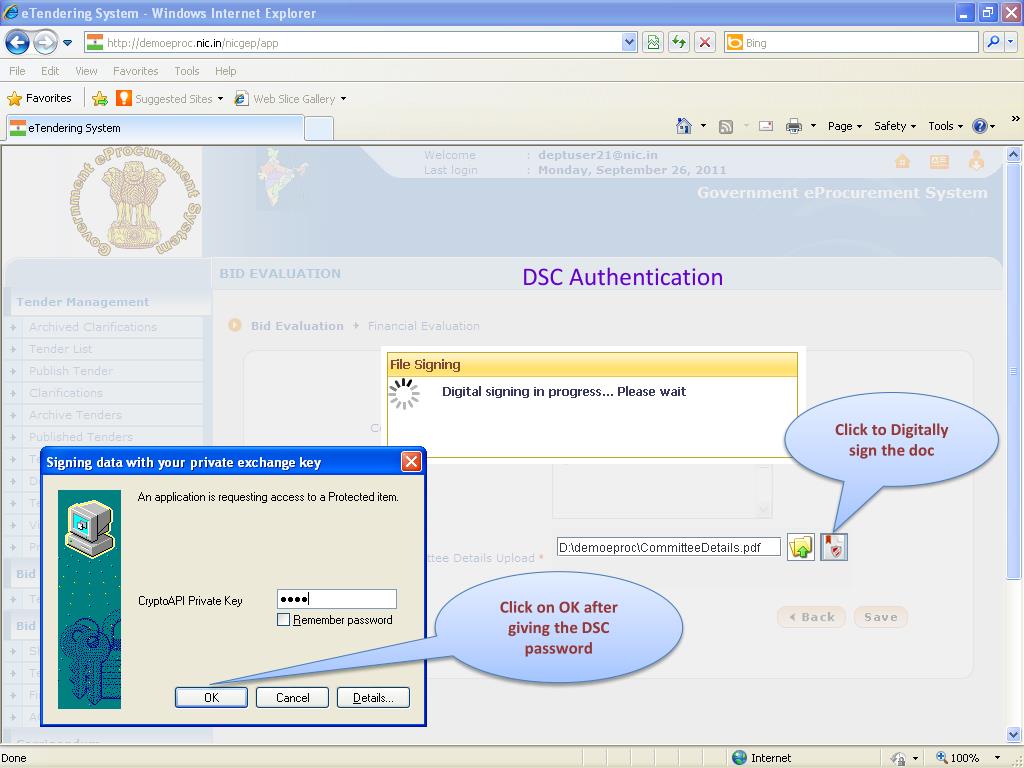
Task: Click the digitally sign document icon
Action: (834, 547)
